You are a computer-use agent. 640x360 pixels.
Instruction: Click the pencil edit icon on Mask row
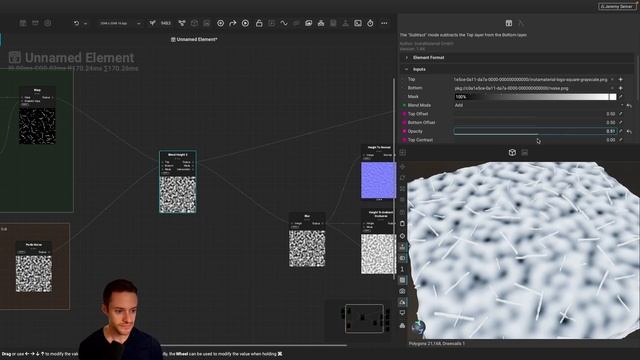(x=620, y=97)
